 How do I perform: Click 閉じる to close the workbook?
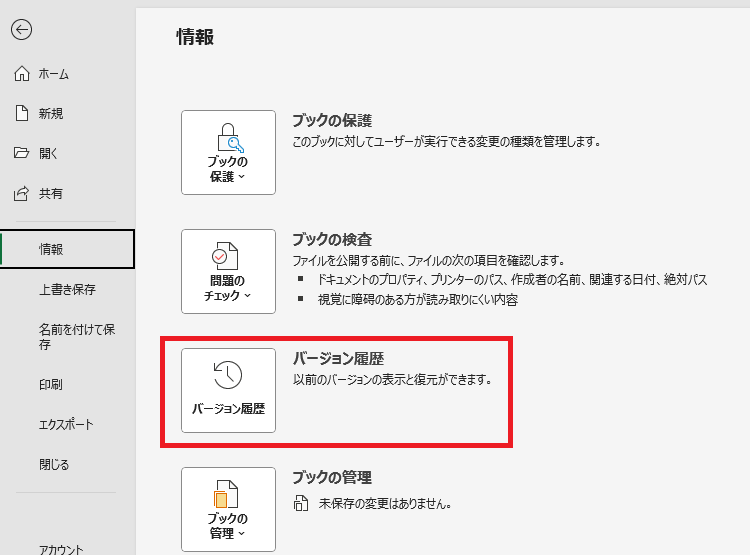click(x=54, y=465)
